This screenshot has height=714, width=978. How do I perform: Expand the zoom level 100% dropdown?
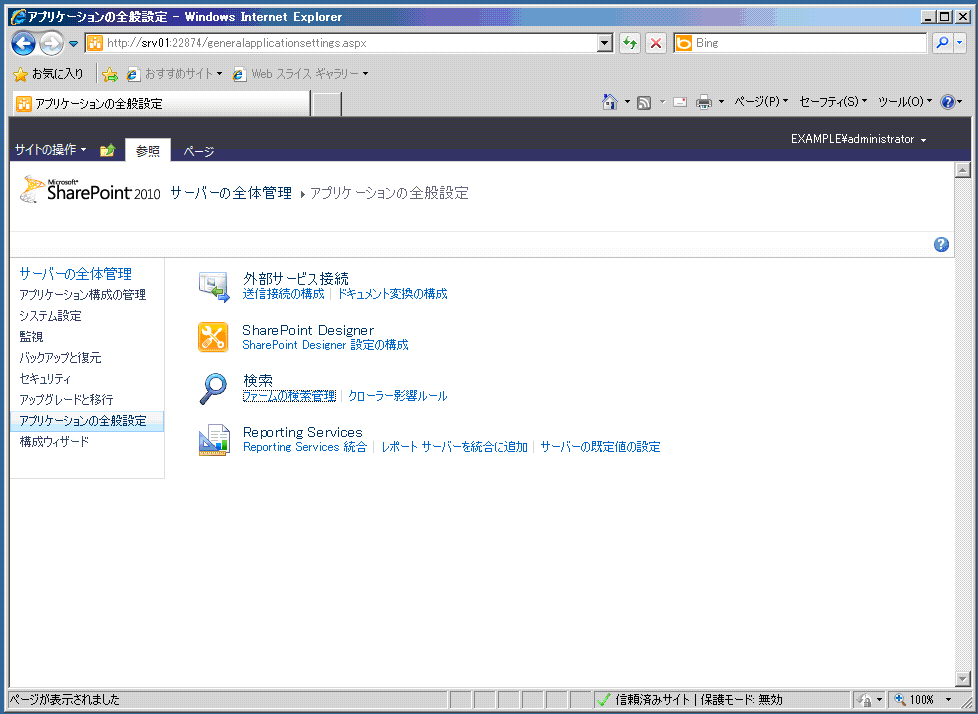click(x=948, y=700)
